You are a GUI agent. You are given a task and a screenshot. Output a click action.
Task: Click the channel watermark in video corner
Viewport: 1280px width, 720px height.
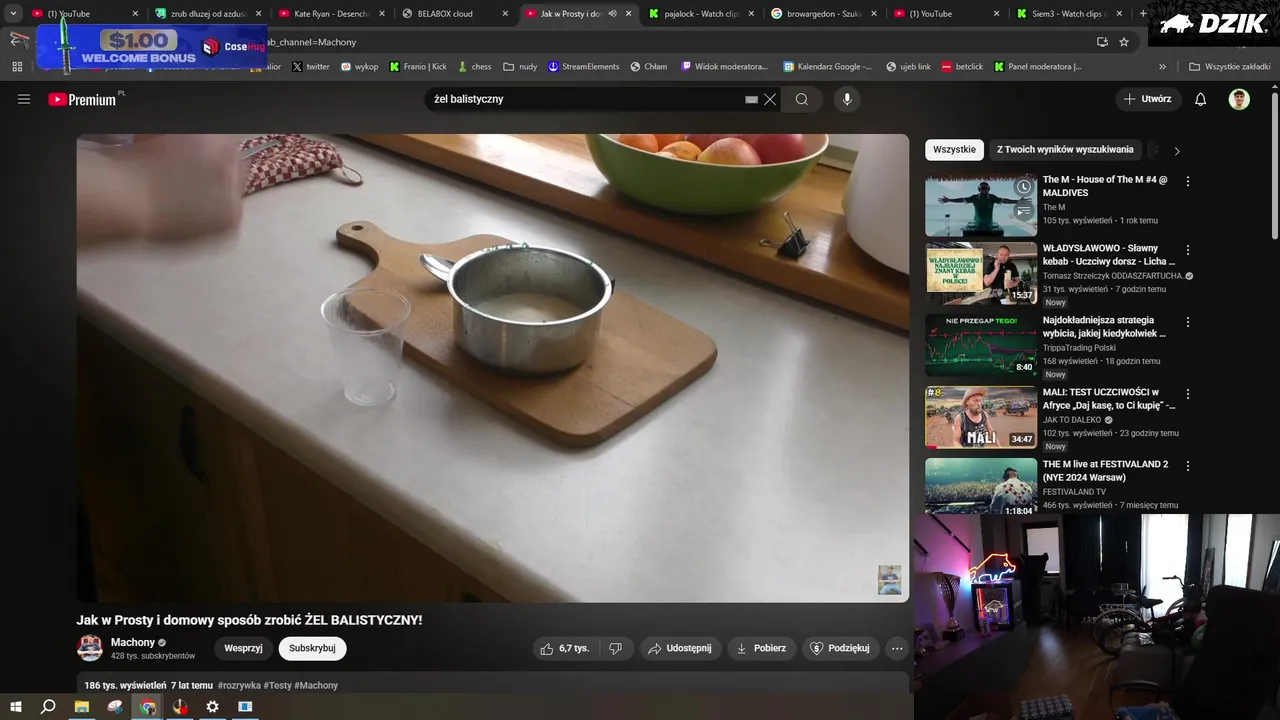pyautogui.click(x=889, y=580)
